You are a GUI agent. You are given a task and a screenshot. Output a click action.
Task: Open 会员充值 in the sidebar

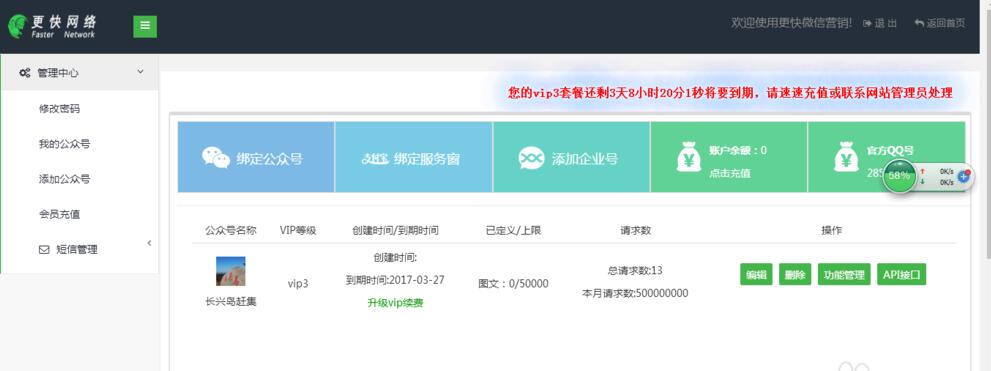tap(59, 214)
